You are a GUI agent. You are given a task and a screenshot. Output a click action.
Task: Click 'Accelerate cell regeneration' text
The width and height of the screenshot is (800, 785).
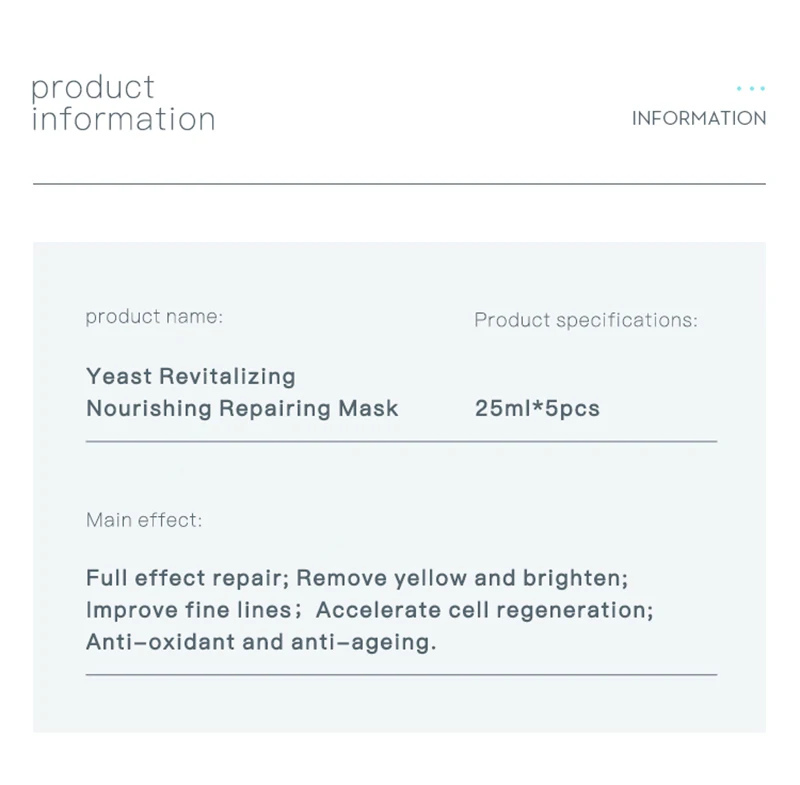coord(483,610)
